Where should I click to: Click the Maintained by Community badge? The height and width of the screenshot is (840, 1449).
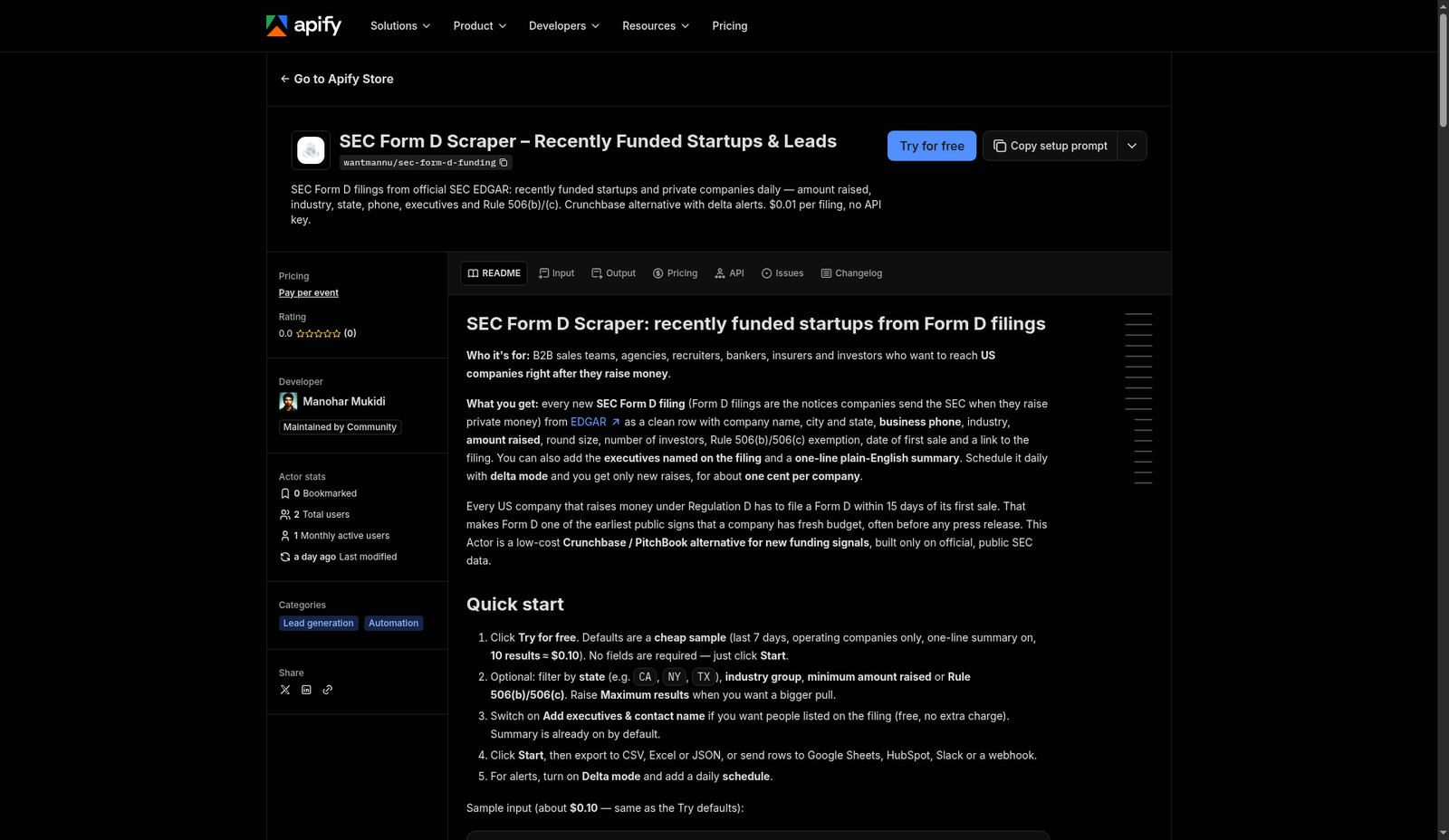pos(340,427)
